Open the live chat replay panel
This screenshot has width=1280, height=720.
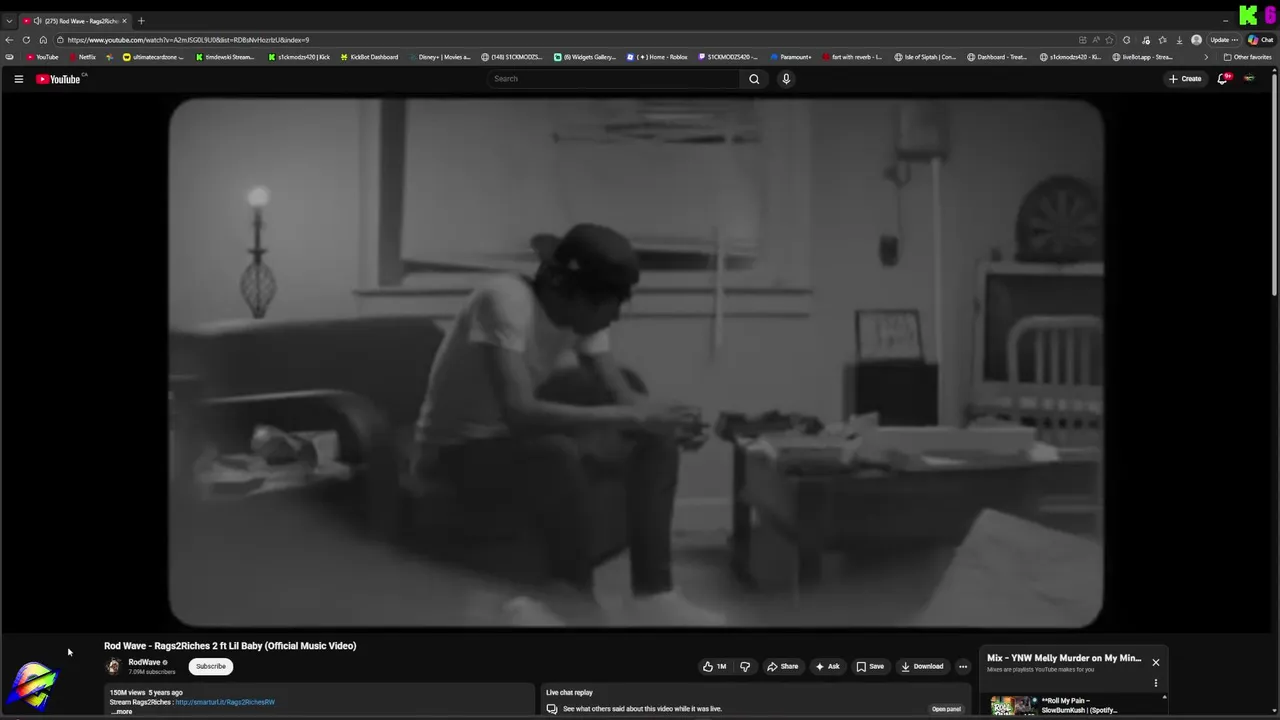(x=946, y=709)
